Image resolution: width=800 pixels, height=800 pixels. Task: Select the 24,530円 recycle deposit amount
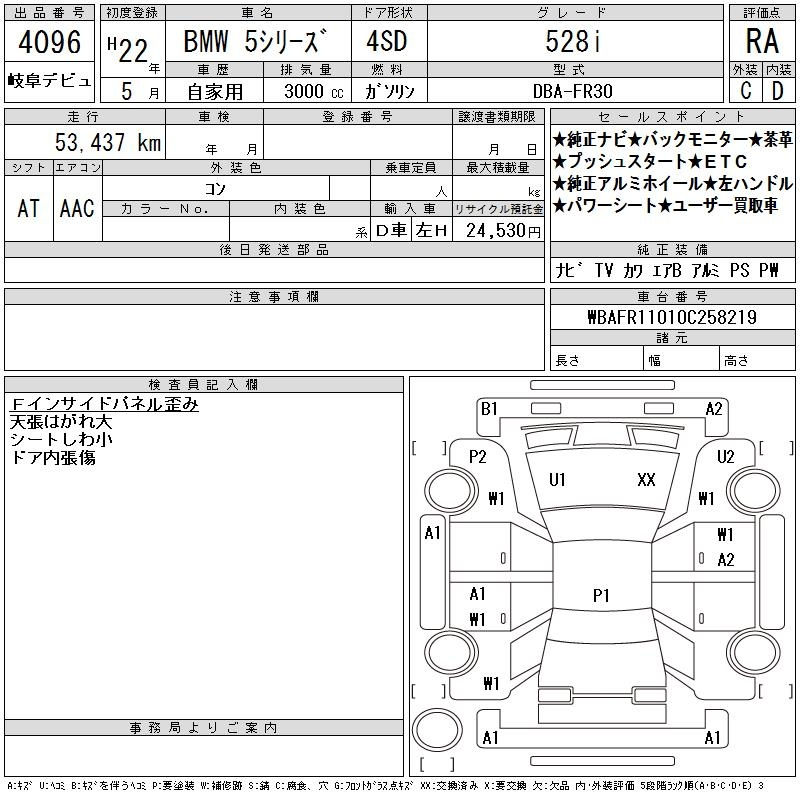pyautogui.click(x=498, y=230)
